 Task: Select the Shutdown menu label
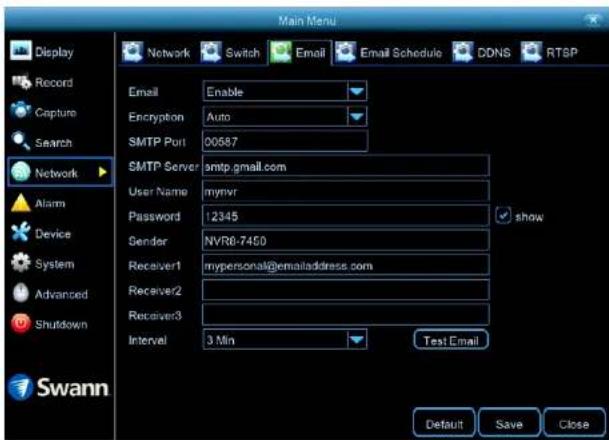[x=61, y=324]
